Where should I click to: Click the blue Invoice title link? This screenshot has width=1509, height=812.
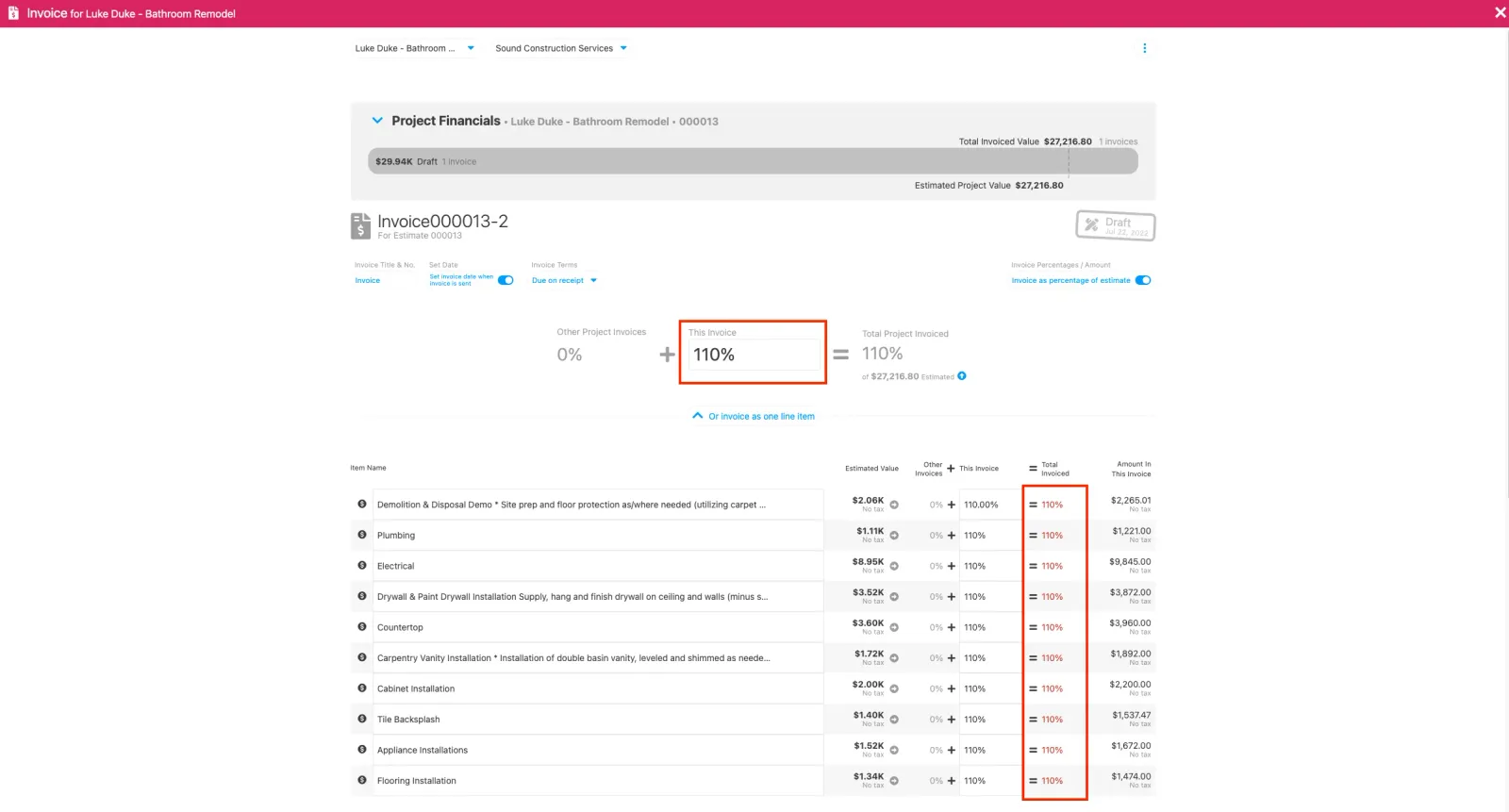click(x=367, y=281)
